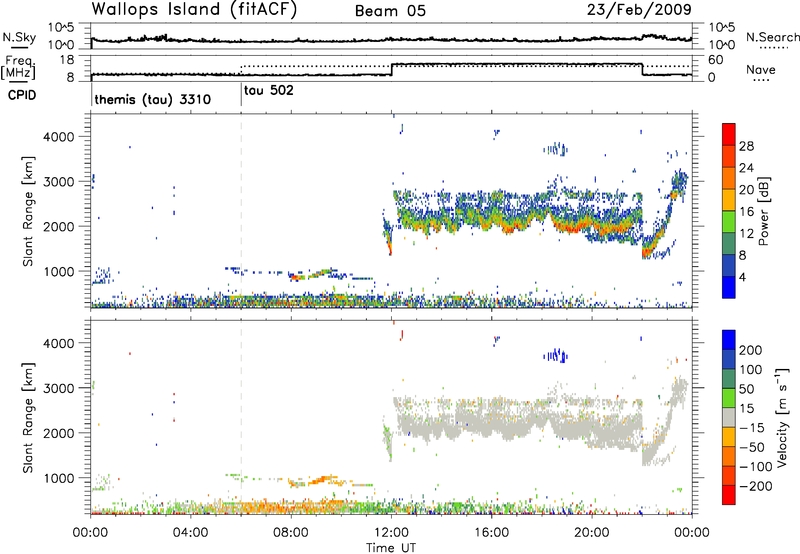Click the left '10^5' noise axis value
The width and height of the screenshot is (800, 554).
[61, 28]
